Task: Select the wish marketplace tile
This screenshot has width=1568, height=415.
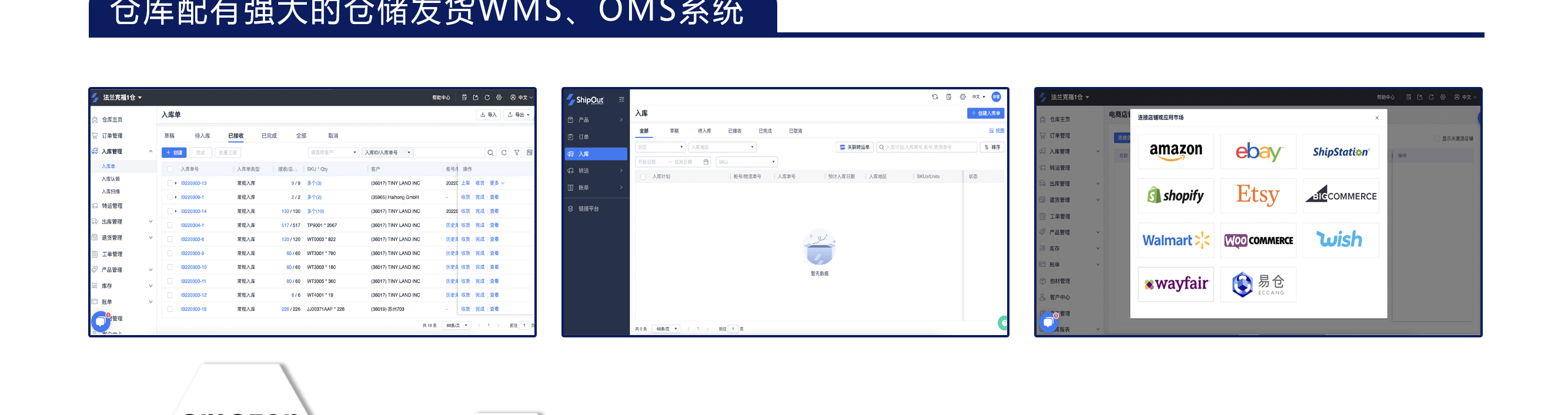Action: 1341,240
